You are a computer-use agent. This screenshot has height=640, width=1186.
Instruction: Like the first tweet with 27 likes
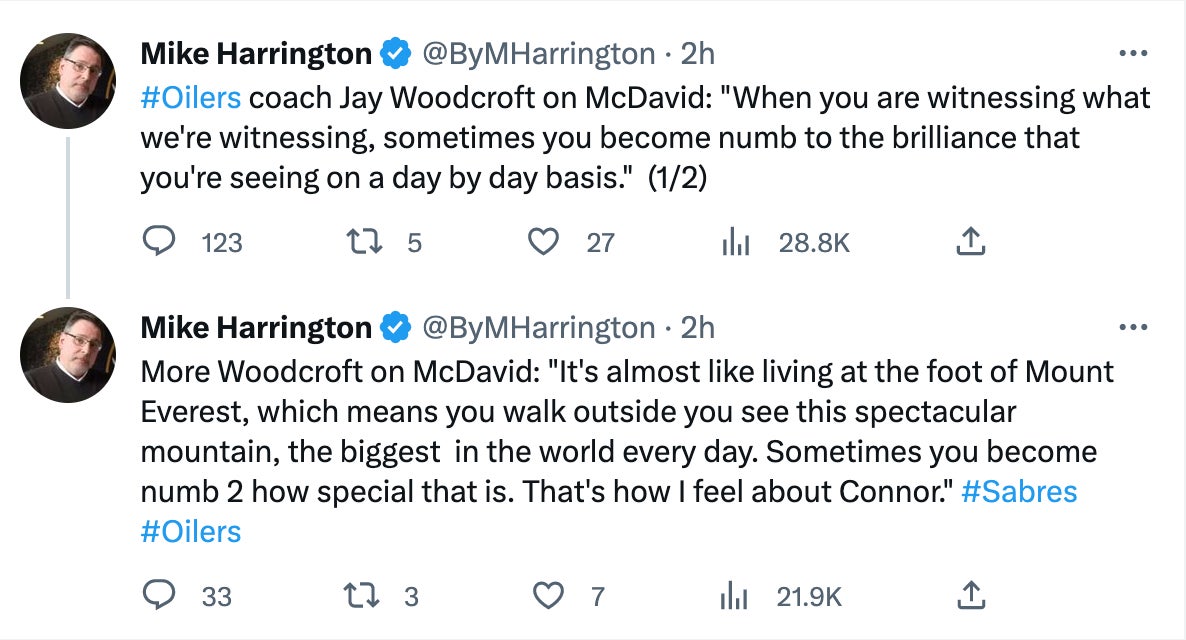click(x=543, y=242)
